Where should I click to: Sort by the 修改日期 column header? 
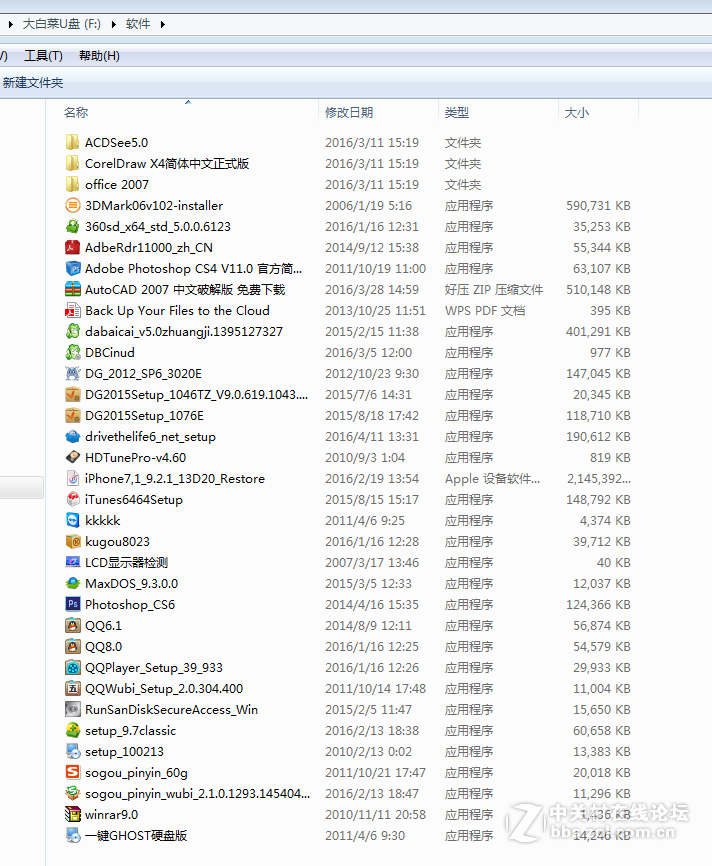[x=349, y=113]
